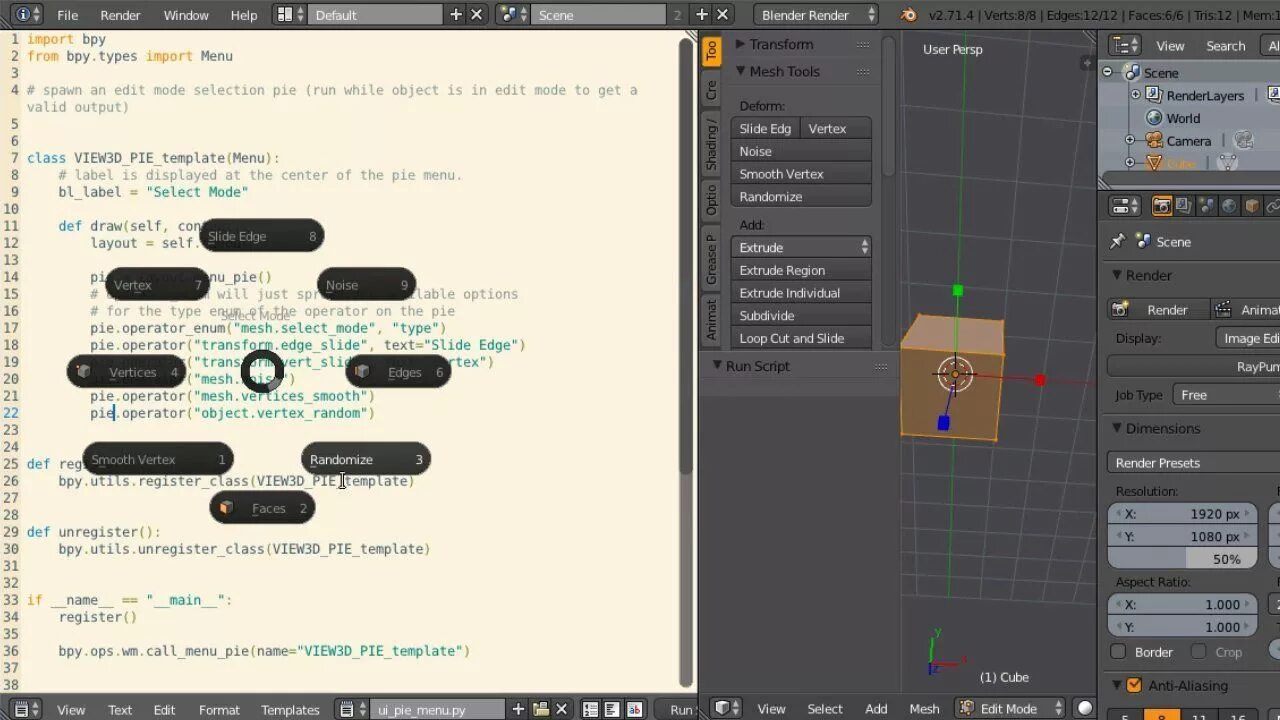
Task: Disable the Anti-Aliasing checkbox
Action: tap(1134, 686)
